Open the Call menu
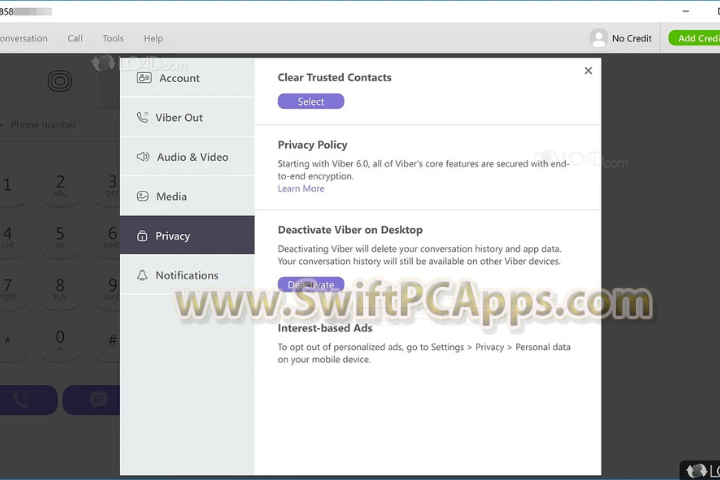 [x=75, y=39]
